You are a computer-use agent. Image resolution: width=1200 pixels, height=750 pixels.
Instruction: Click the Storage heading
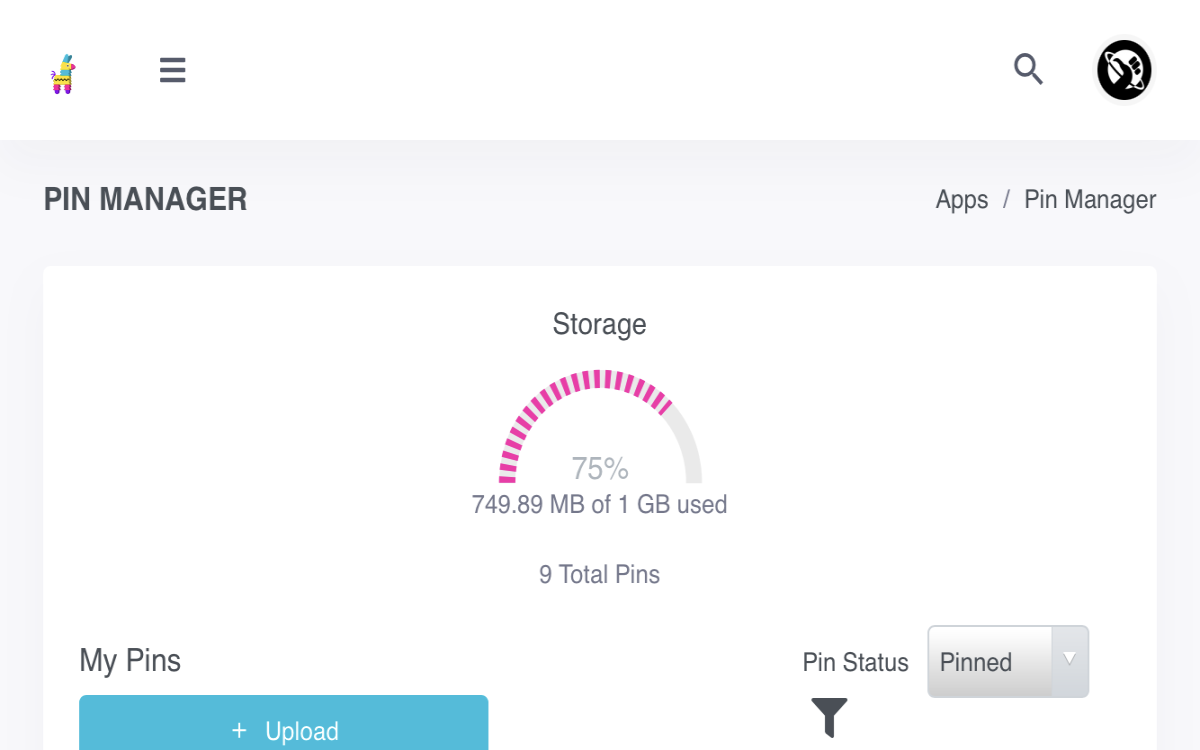pos(599,324)
